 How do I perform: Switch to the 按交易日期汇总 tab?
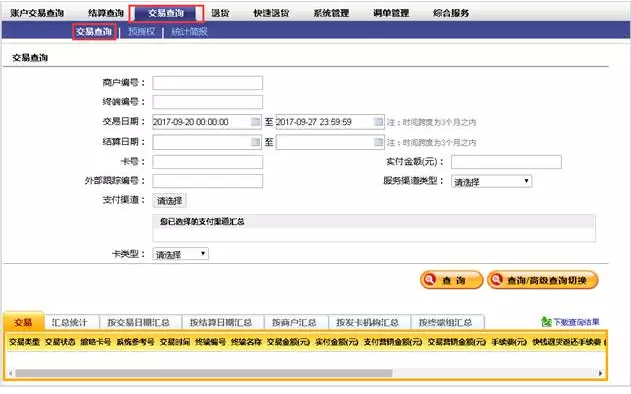138,322
